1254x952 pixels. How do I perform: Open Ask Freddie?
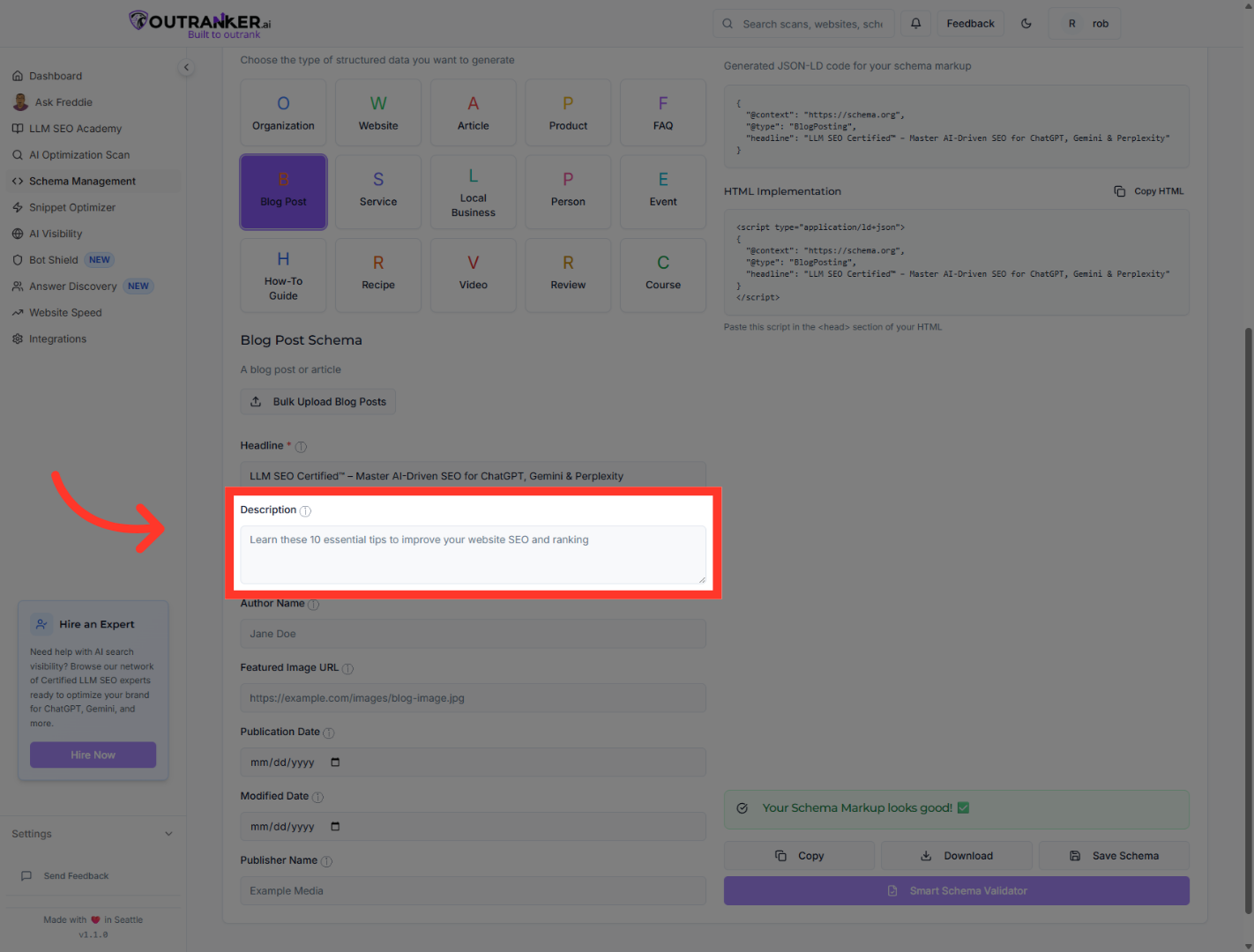coord(93,102)
